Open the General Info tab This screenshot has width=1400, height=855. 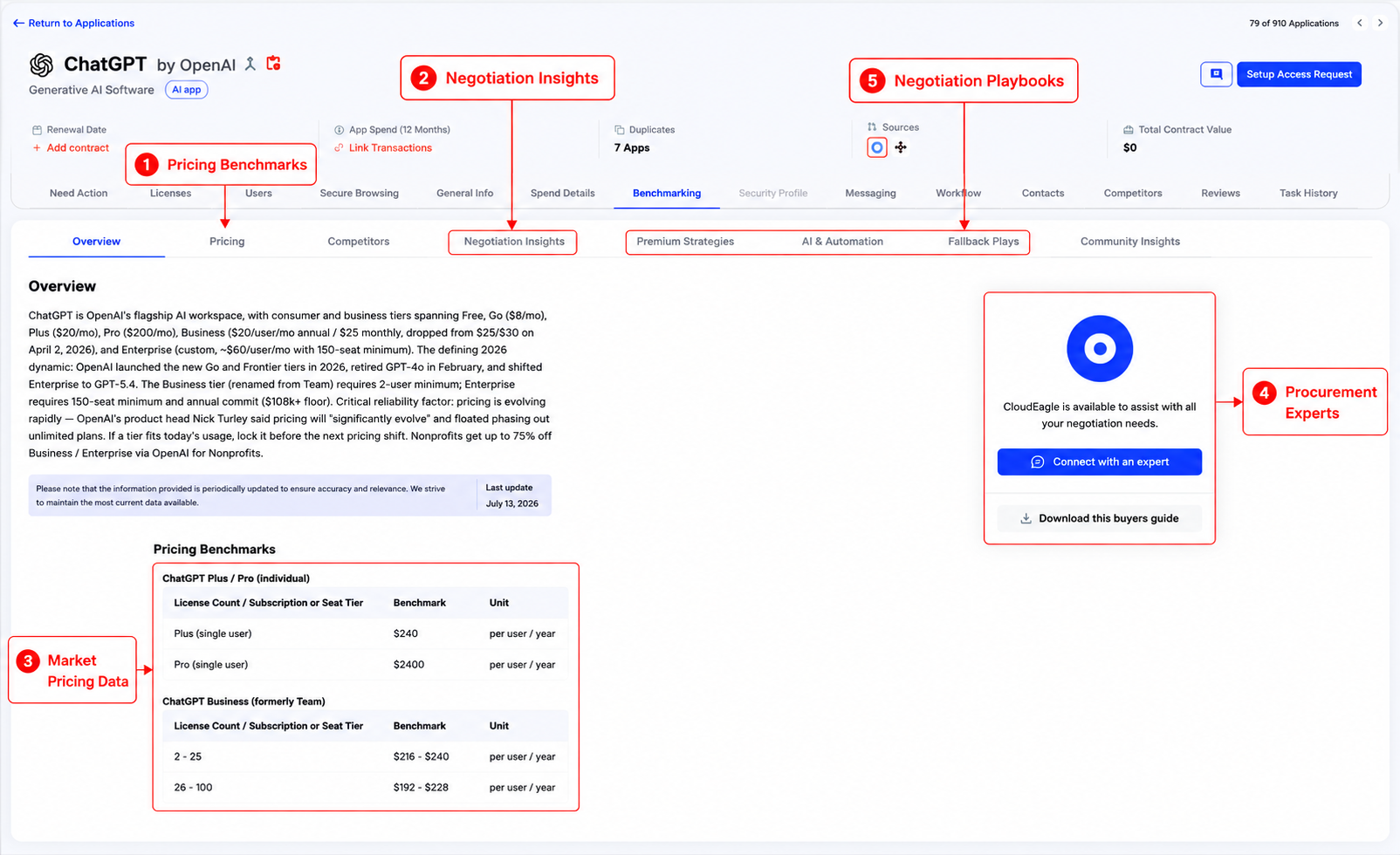464,194
